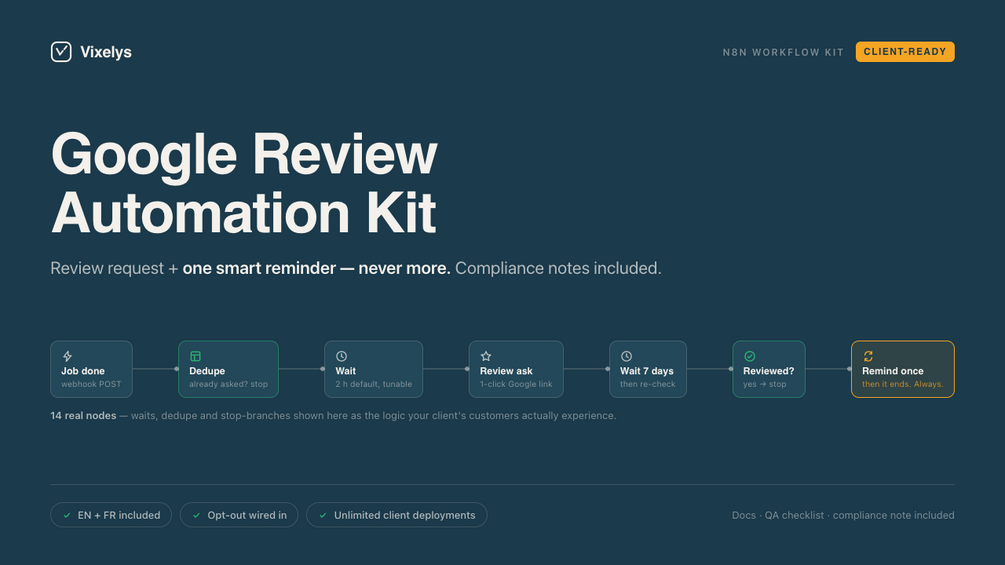Click the lightning bolt icon in Job done

67,356
